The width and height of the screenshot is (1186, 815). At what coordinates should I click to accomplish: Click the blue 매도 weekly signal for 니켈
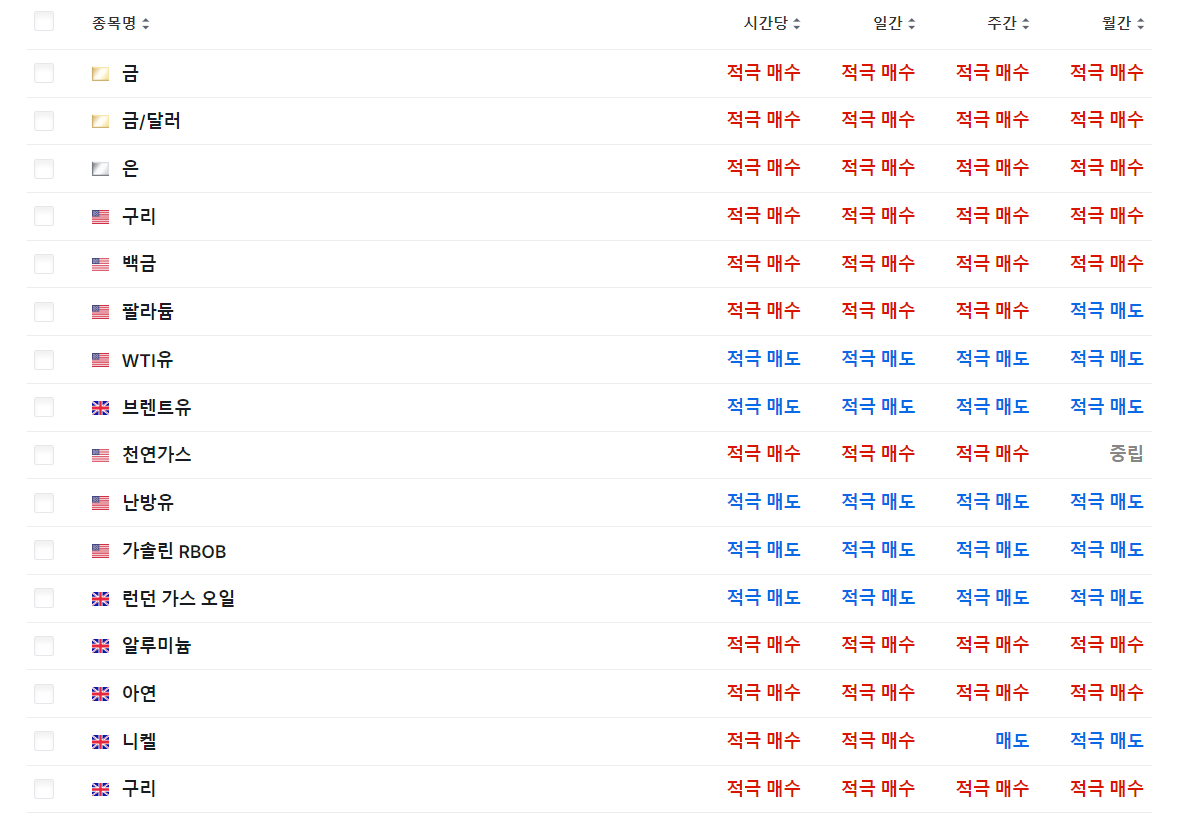pyautogui.click(x=1012, y=741)
